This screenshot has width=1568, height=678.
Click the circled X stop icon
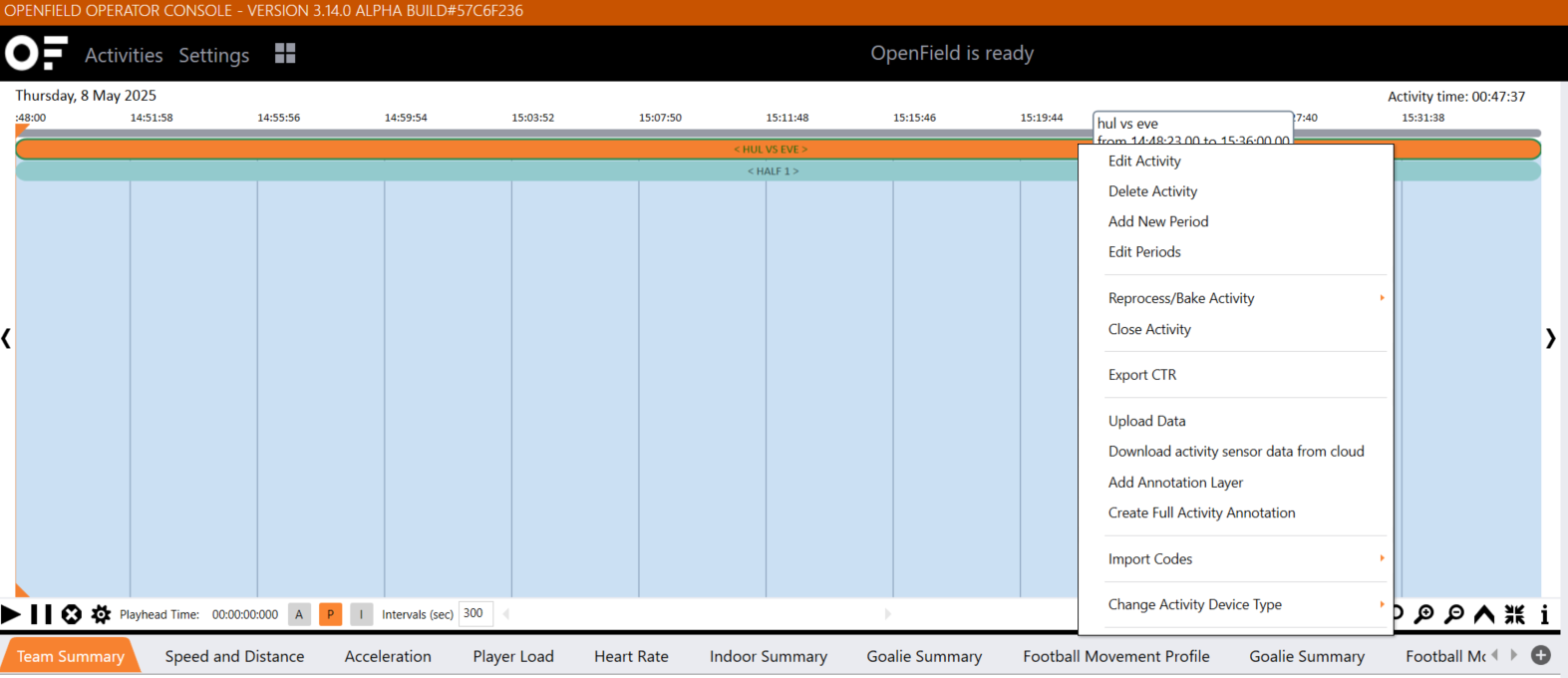click(x=72, y=614)
